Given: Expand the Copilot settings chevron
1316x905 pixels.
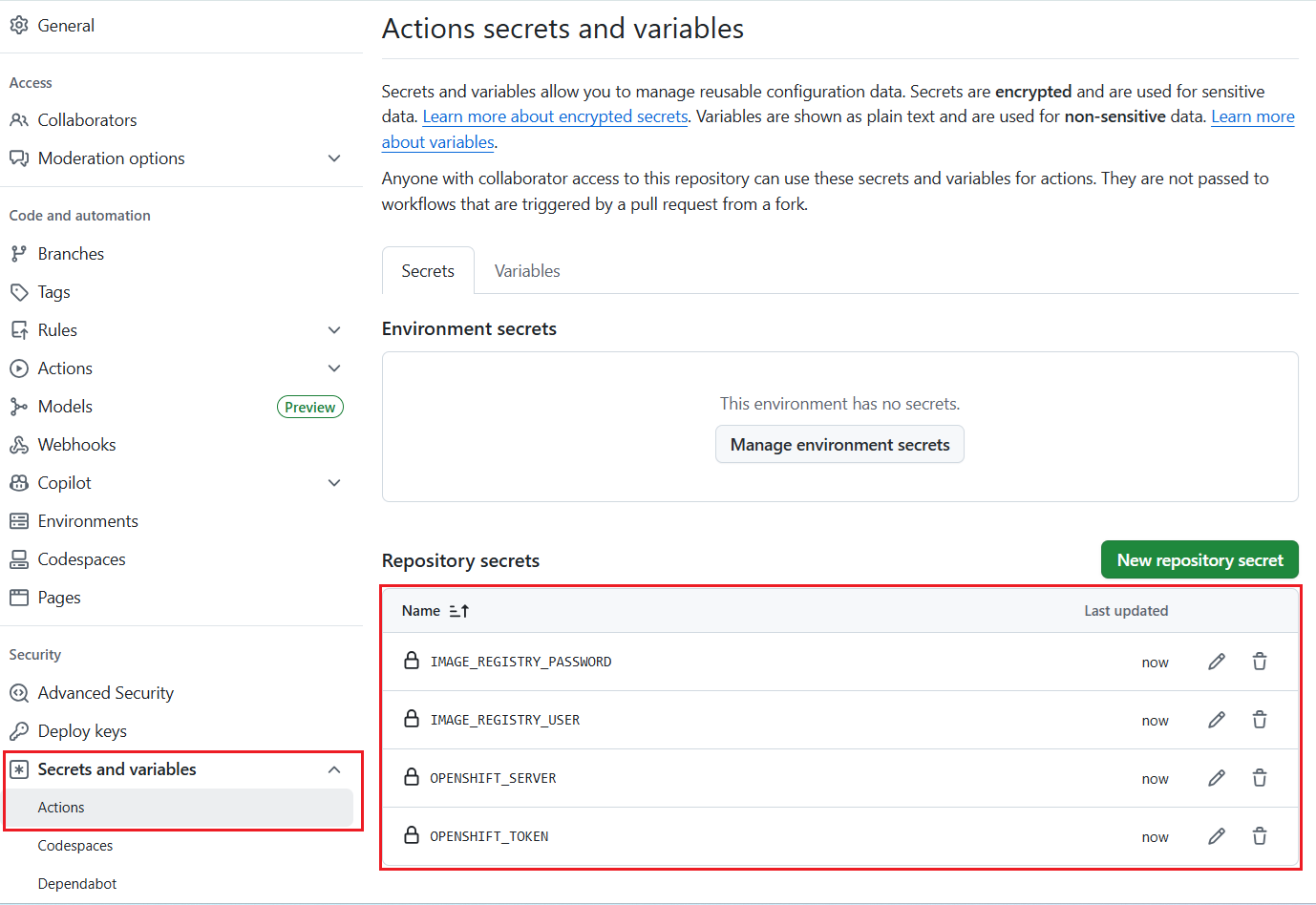Looking at the screenshot, I should (334, 483).
